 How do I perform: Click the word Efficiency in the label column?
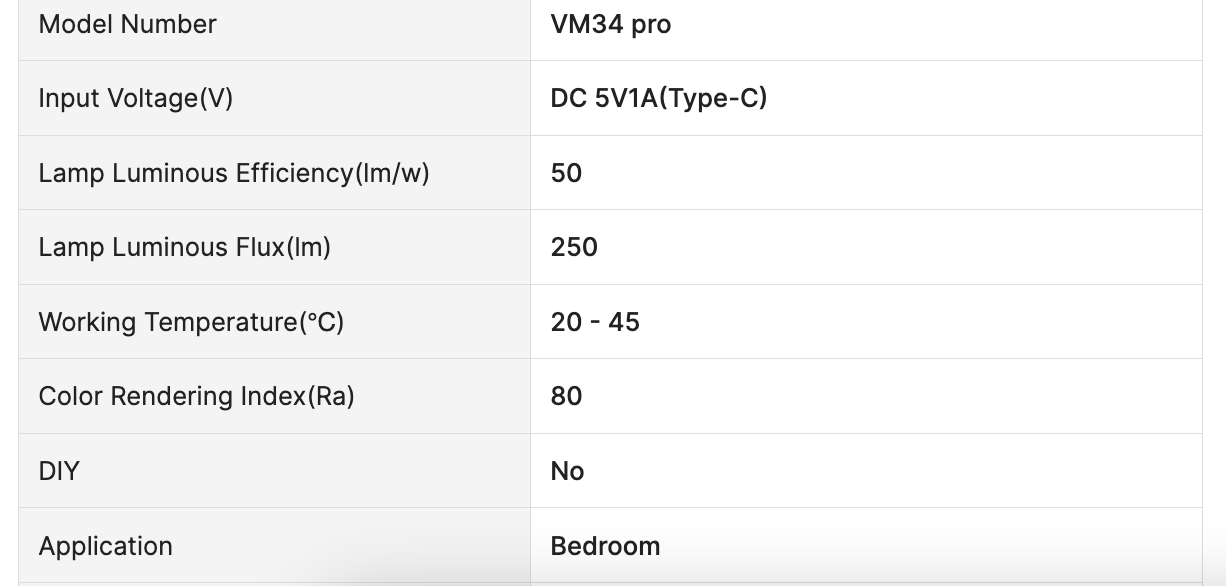(294, 173)
